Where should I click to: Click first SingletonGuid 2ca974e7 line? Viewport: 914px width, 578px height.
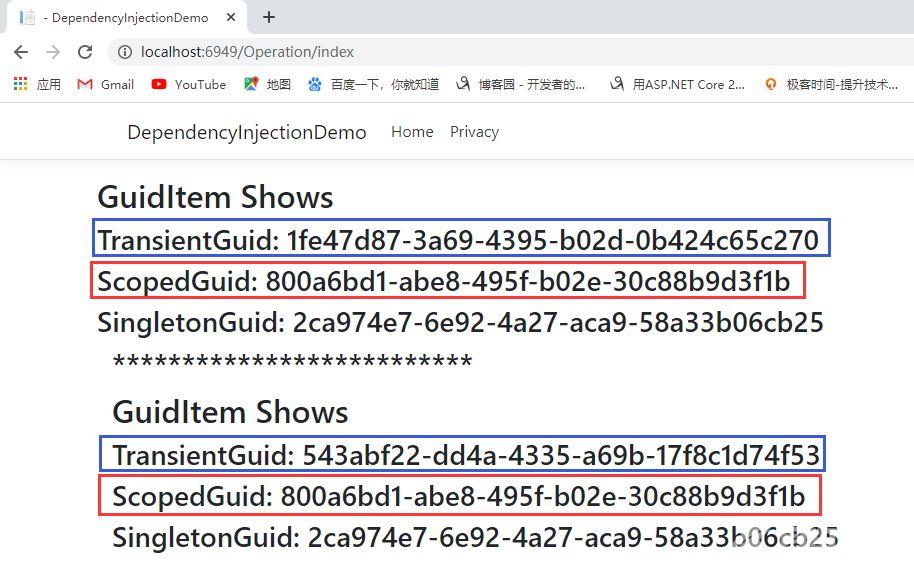coord(460,322)
